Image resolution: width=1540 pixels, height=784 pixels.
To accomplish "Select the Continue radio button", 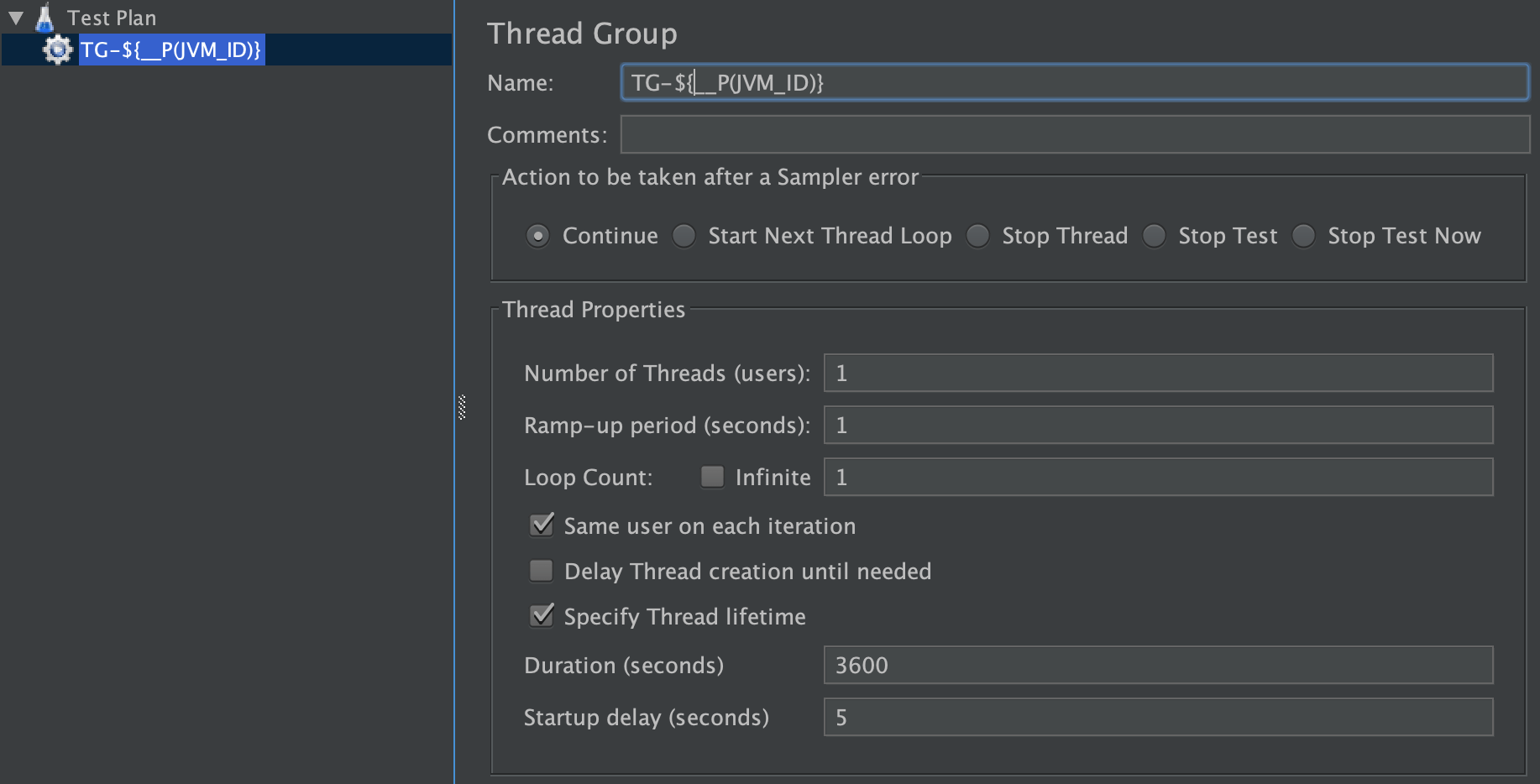I will tap(538, 236).
